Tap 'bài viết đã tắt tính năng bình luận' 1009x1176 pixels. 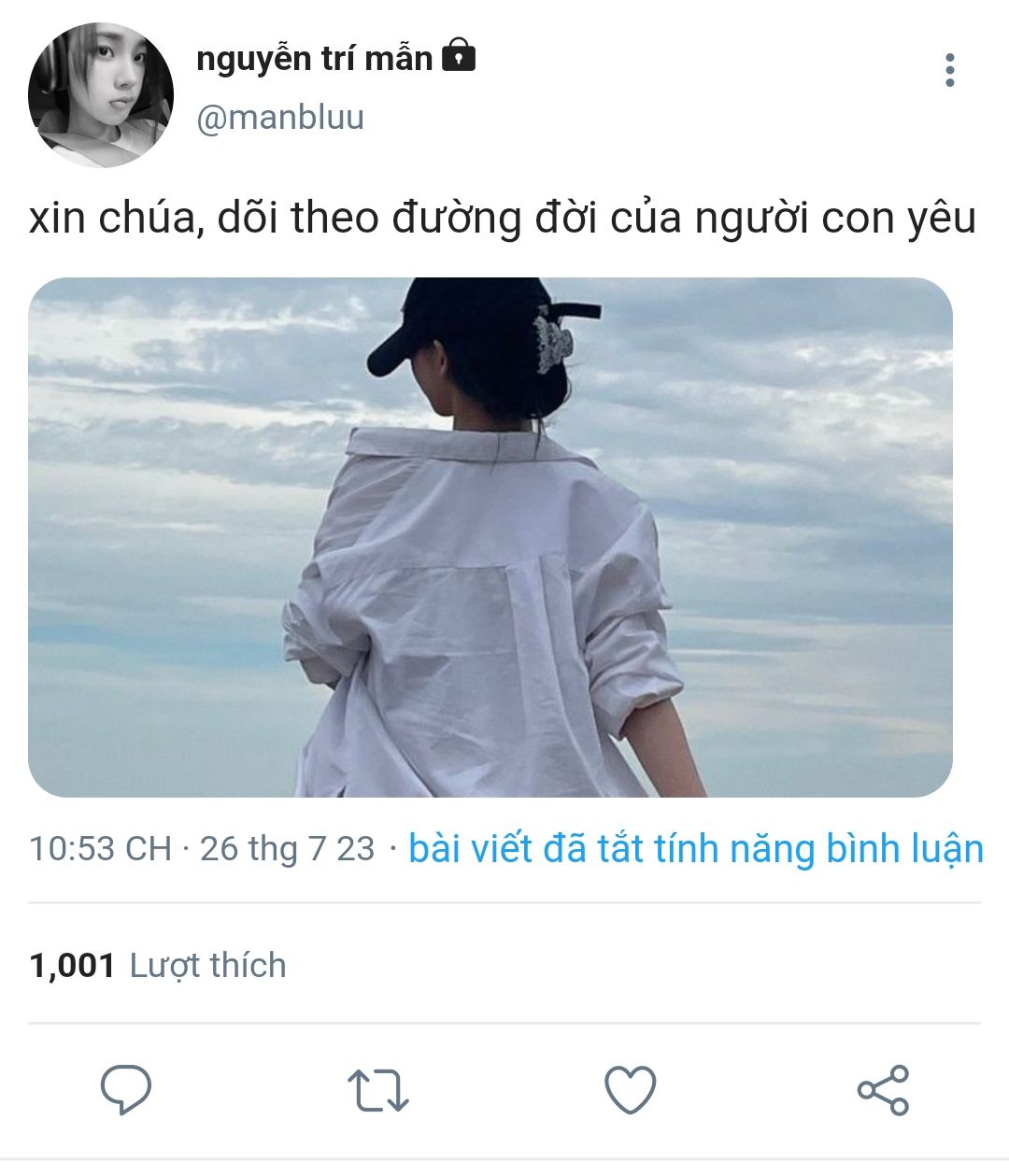[696, 849]
